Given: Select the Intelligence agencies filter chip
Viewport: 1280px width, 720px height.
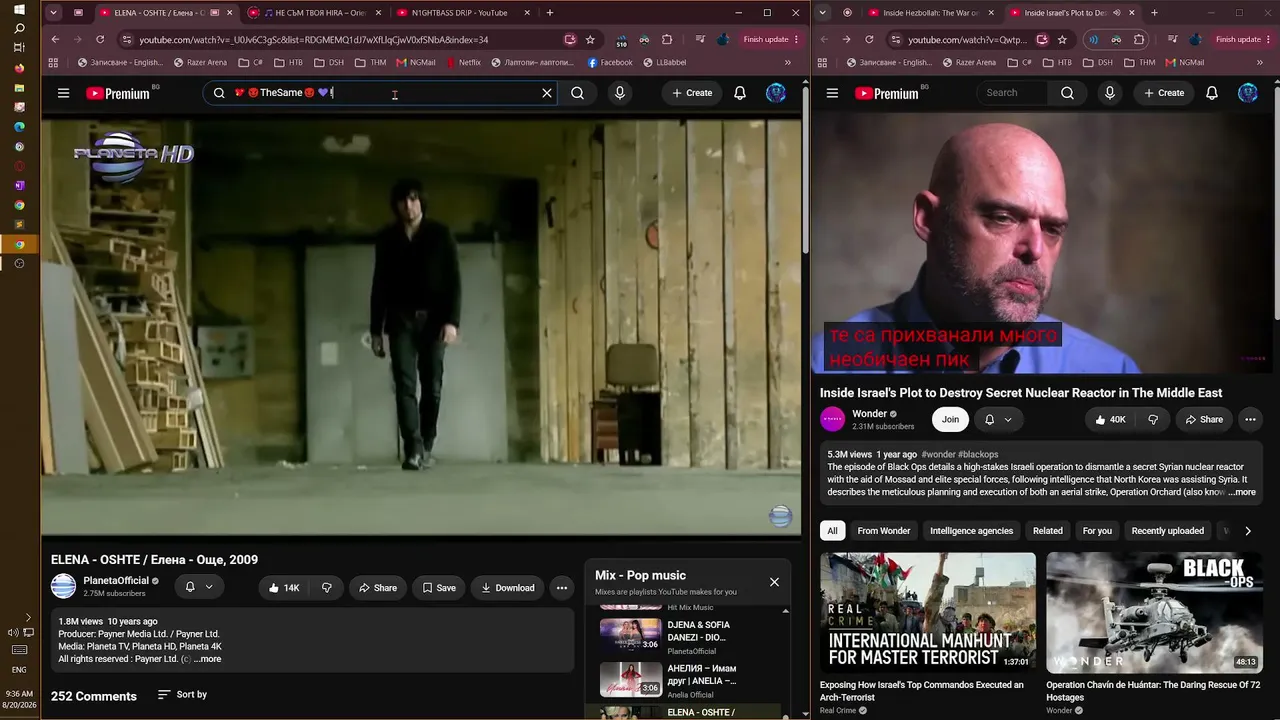Looking at the screenshot, I should (x=971, y=531).
